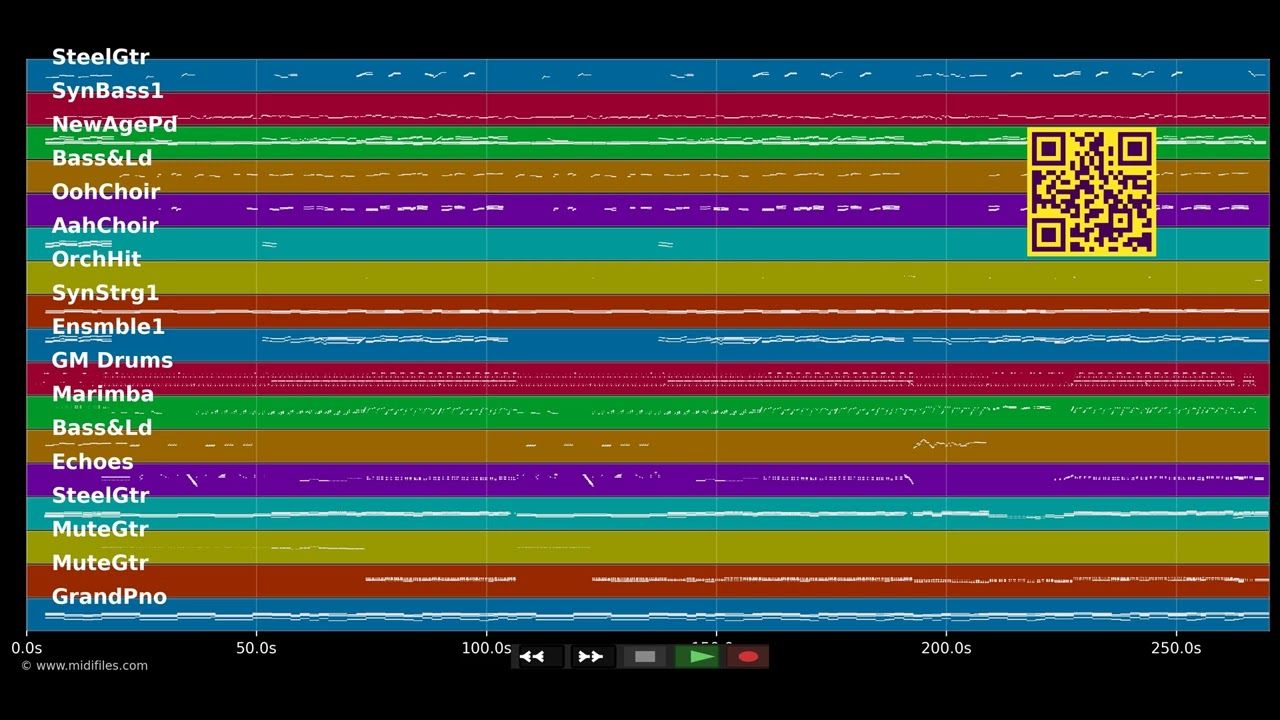This screenshot has width=1280, height=720.
Task: Stop playback with the square stop button
Action: click(x=645, y=657)
